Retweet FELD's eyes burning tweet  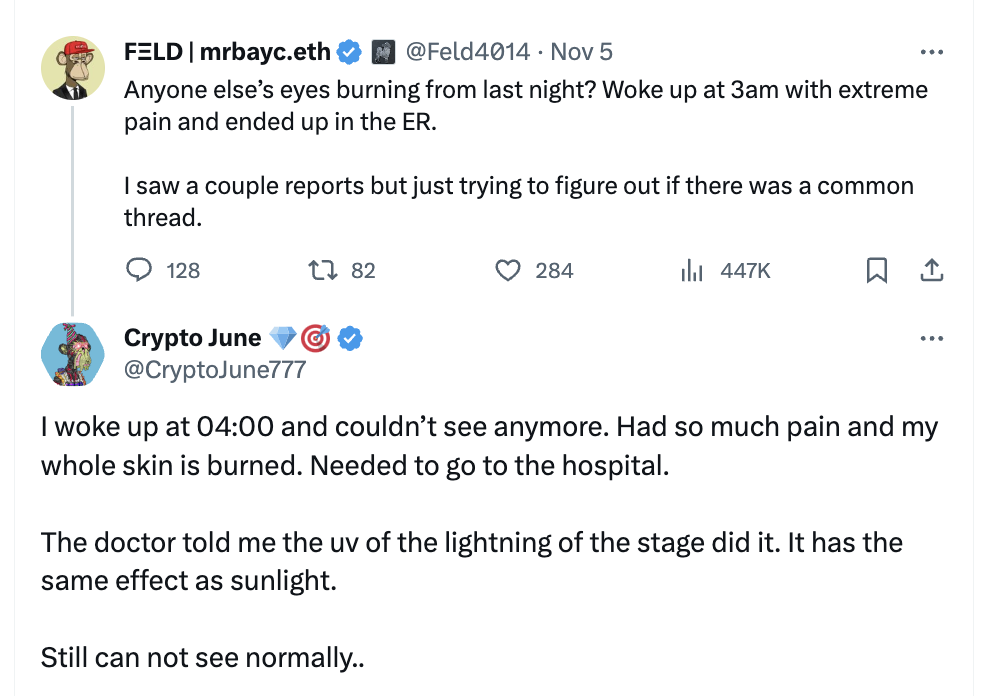pos(322,270)
